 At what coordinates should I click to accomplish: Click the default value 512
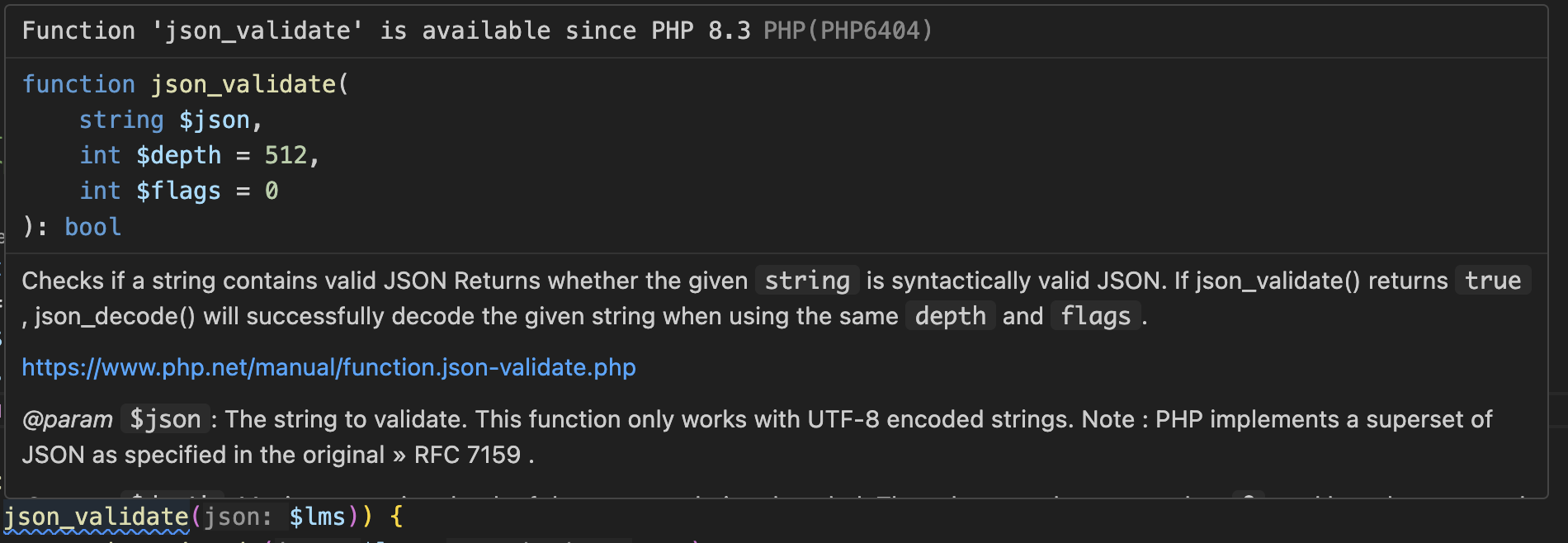[286, 156]
